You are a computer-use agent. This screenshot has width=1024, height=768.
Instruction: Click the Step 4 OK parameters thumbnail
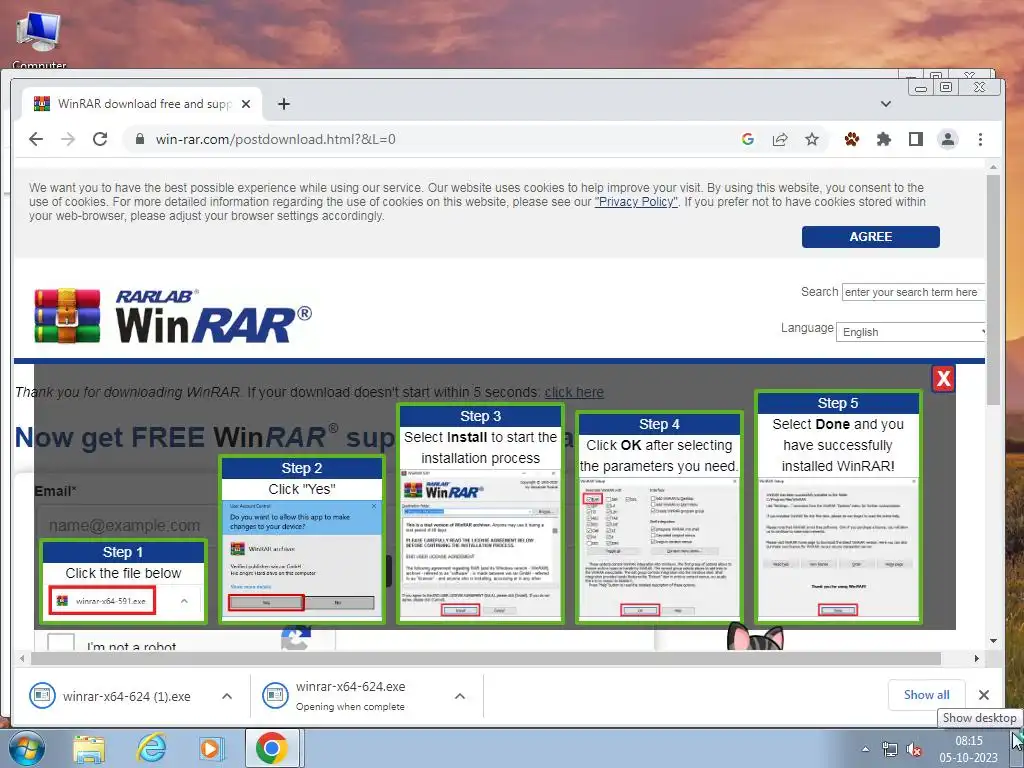(x=659, y=517)
